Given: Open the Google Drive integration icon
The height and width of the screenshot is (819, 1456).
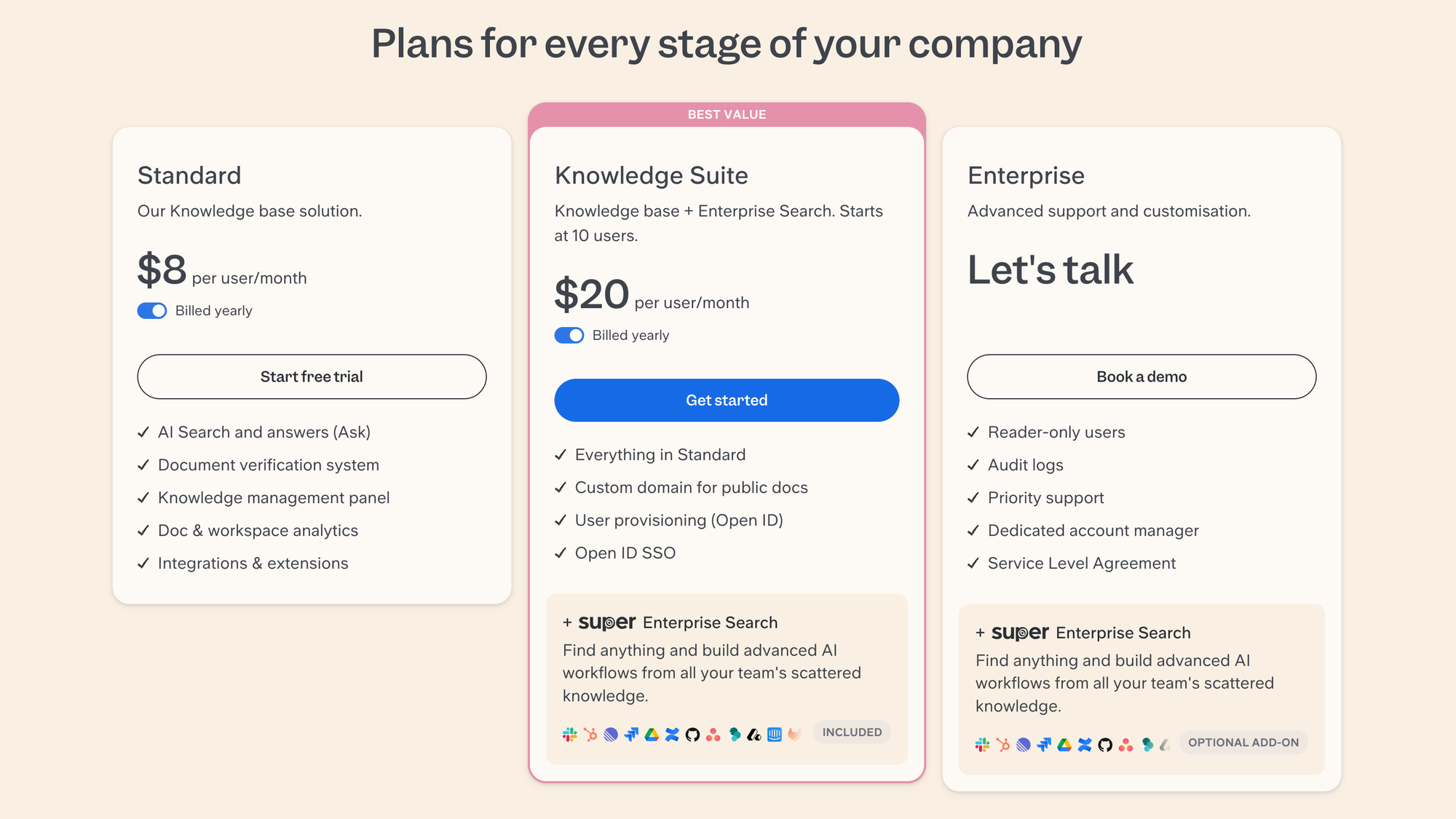Looking at the screenshot, I should [652, 733].
